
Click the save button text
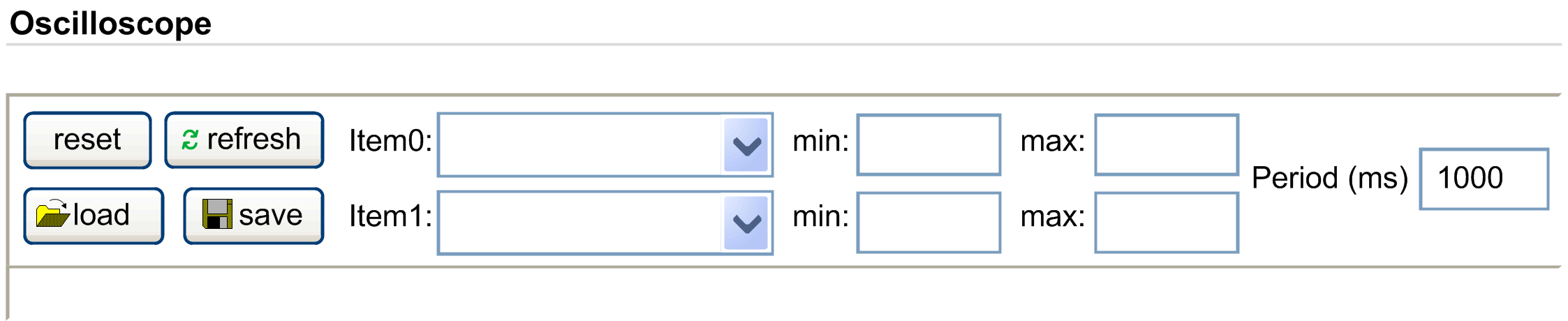pos(271,215)
